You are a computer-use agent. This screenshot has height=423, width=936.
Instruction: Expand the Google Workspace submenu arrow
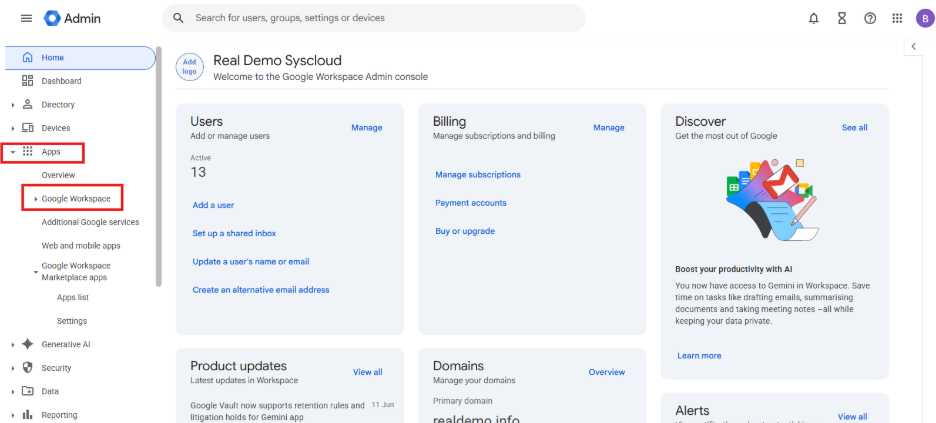36,199
